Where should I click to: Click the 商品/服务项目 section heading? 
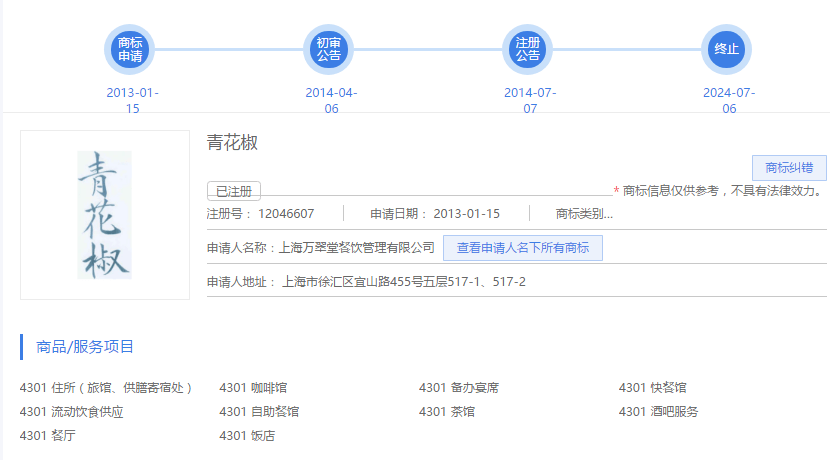click(x=85, y=347)
